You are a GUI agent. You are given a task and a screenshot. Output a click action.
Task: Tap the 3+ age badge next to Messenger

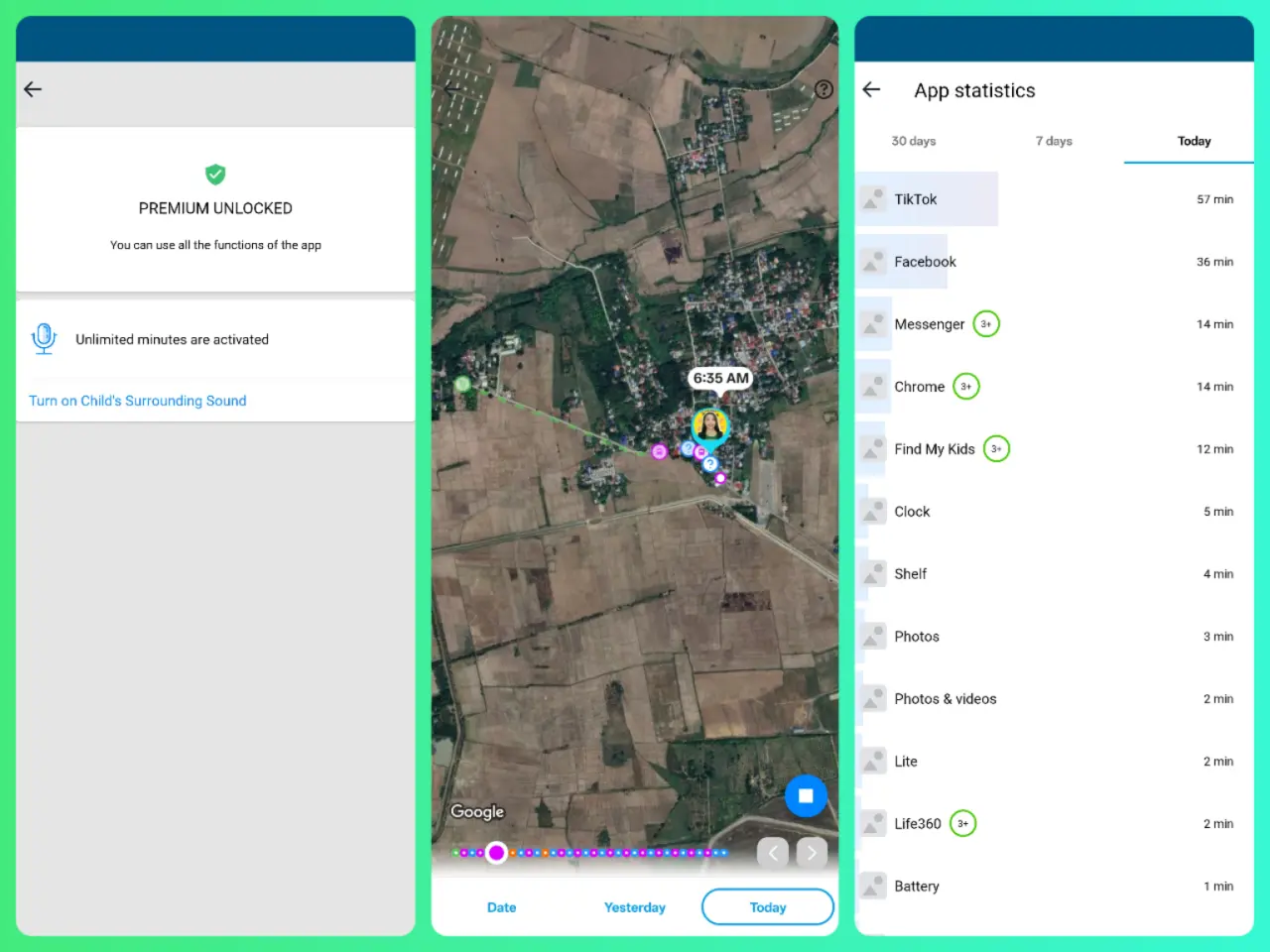986,324
